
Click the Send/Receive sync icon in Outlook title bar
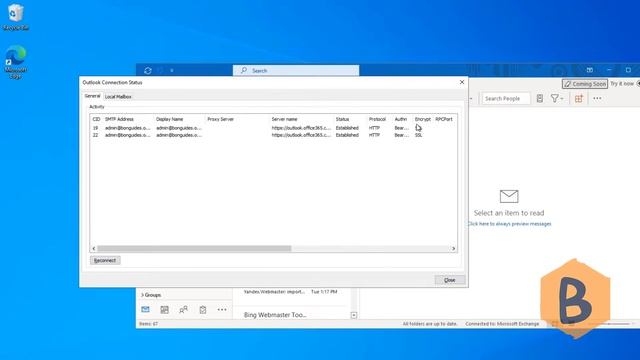click(x=148, y=71)
